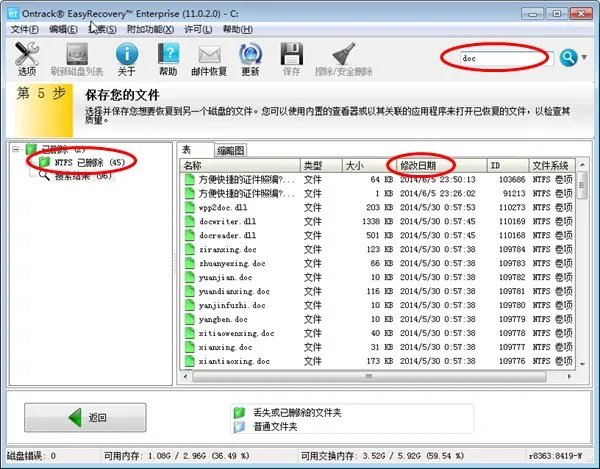Click the horizontal scrollbar right arrow

pyautogui.click(x=569, y=376)
